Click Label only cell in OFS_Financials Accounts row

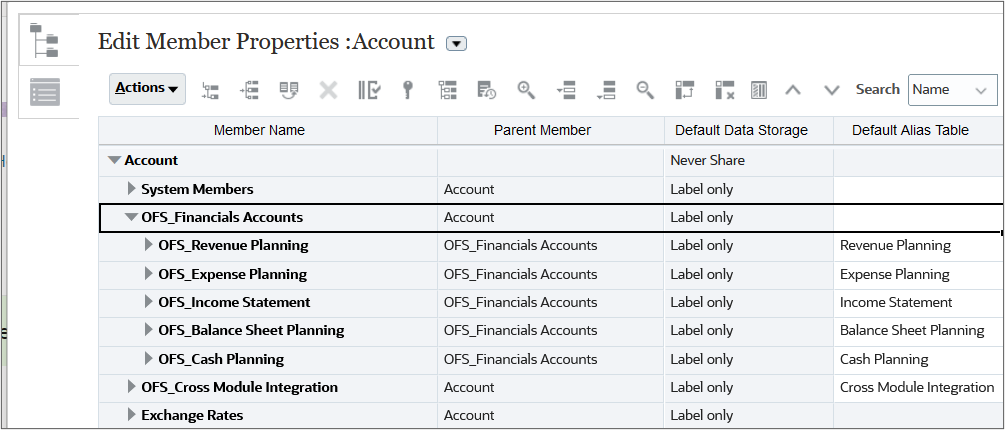coord(749,218)
